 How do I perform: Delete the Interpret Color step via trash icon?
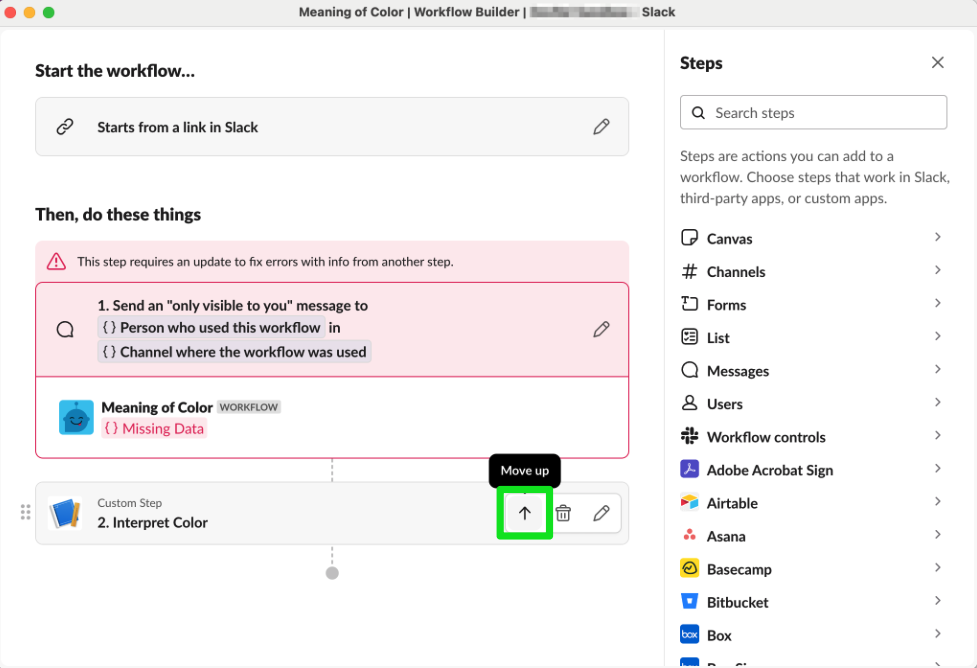563,512
